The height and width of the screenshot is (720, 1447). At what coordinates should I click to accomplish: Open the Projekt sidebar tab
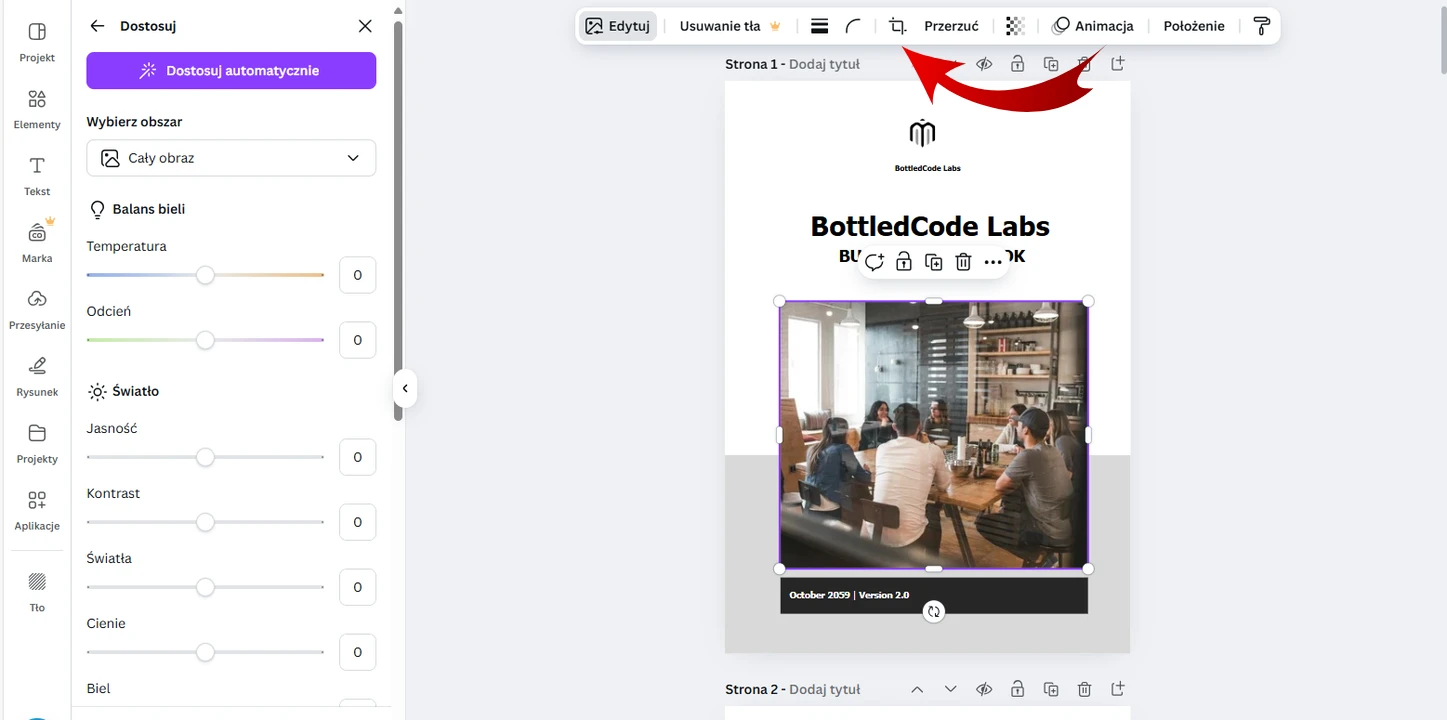[x=37, y=42]
